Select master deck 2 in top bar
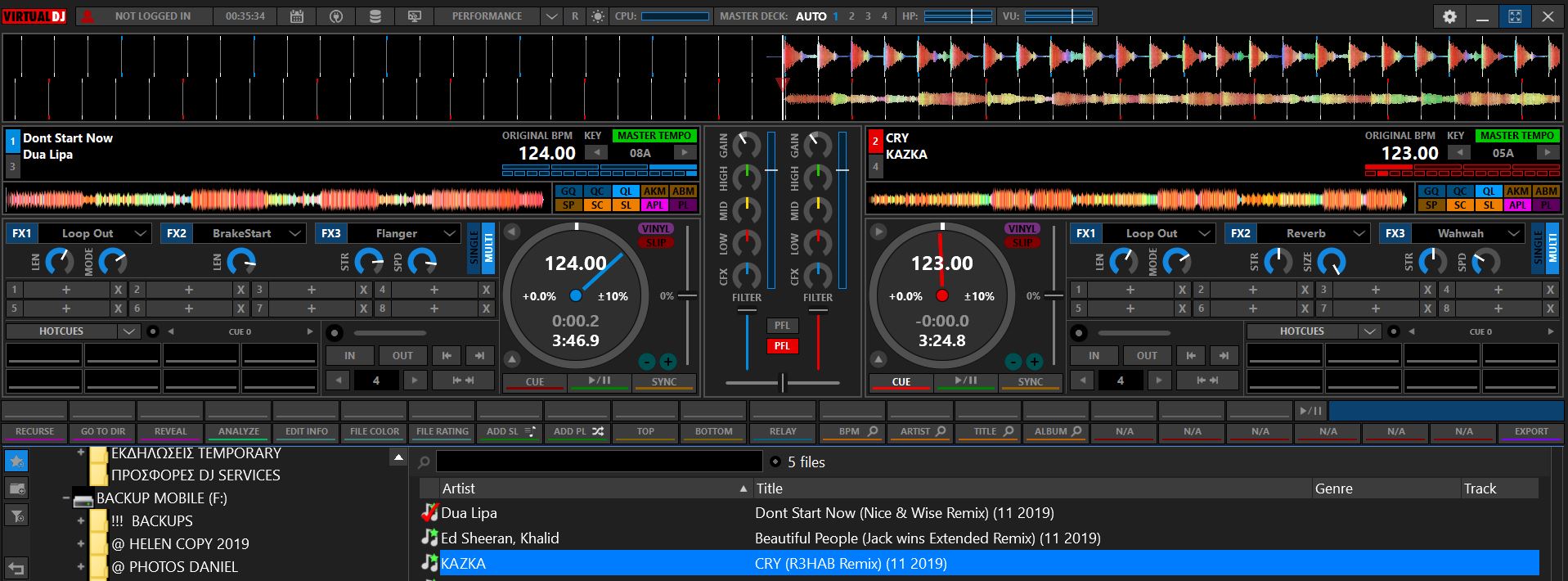The image size is (1568, 581). (x=851, y=16)
